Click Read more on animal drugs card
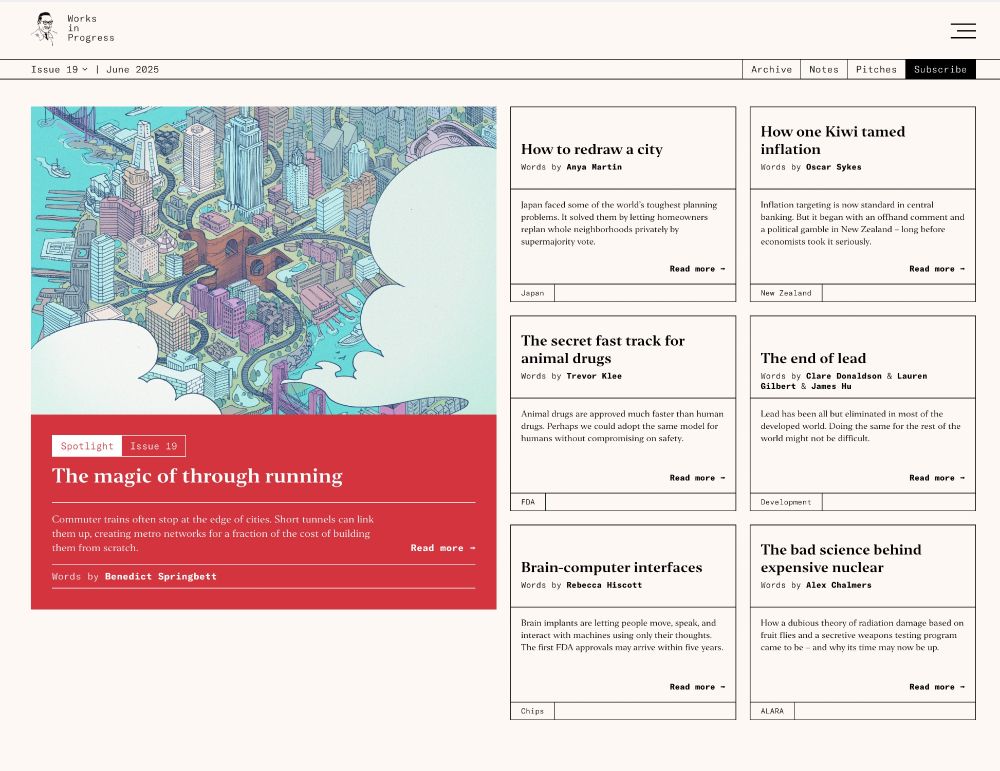 [x=697, y=478]
